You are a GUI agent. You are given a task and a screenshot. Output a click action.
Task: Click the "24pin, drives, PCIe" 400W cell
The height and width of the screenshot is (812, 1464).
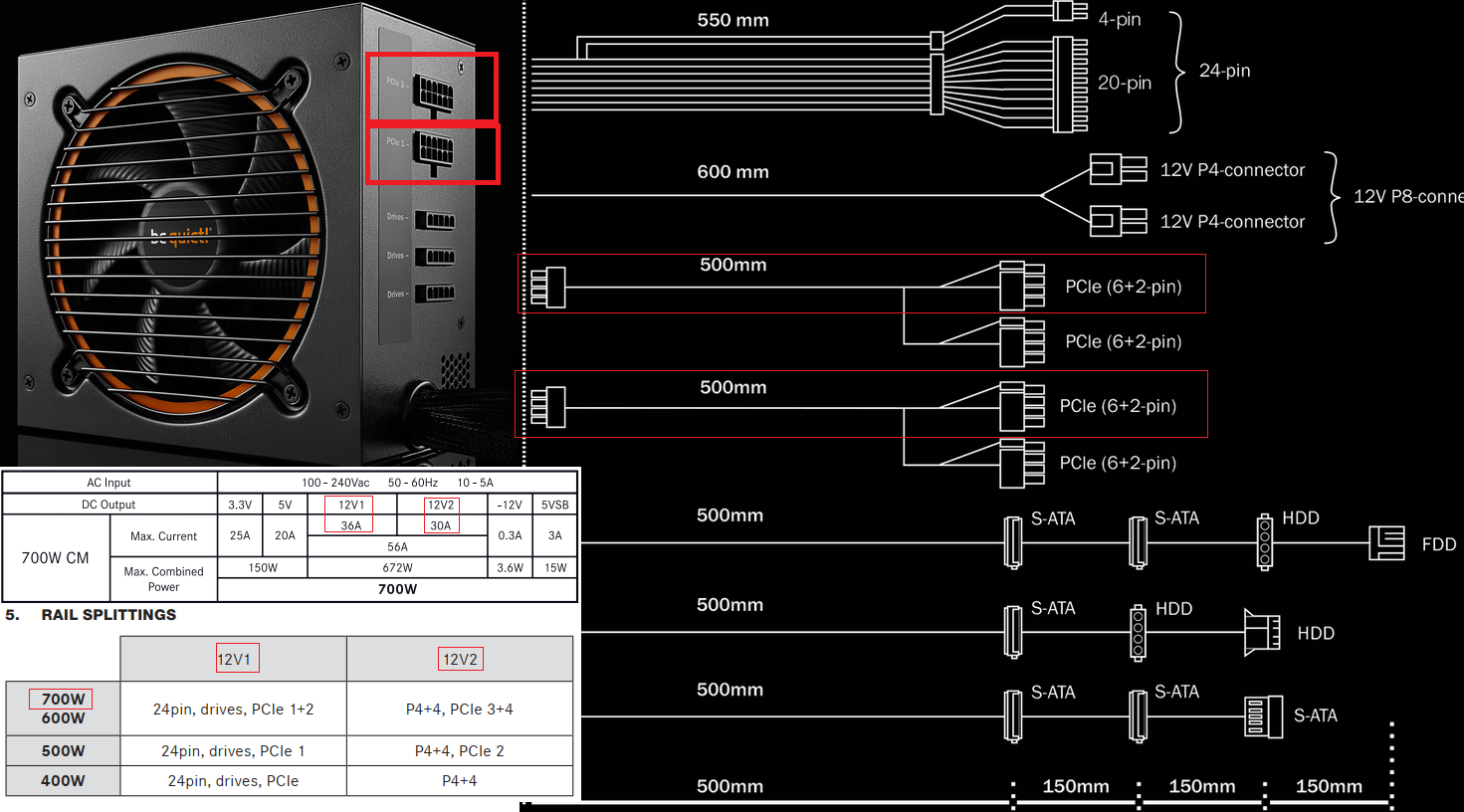(233, 781)
